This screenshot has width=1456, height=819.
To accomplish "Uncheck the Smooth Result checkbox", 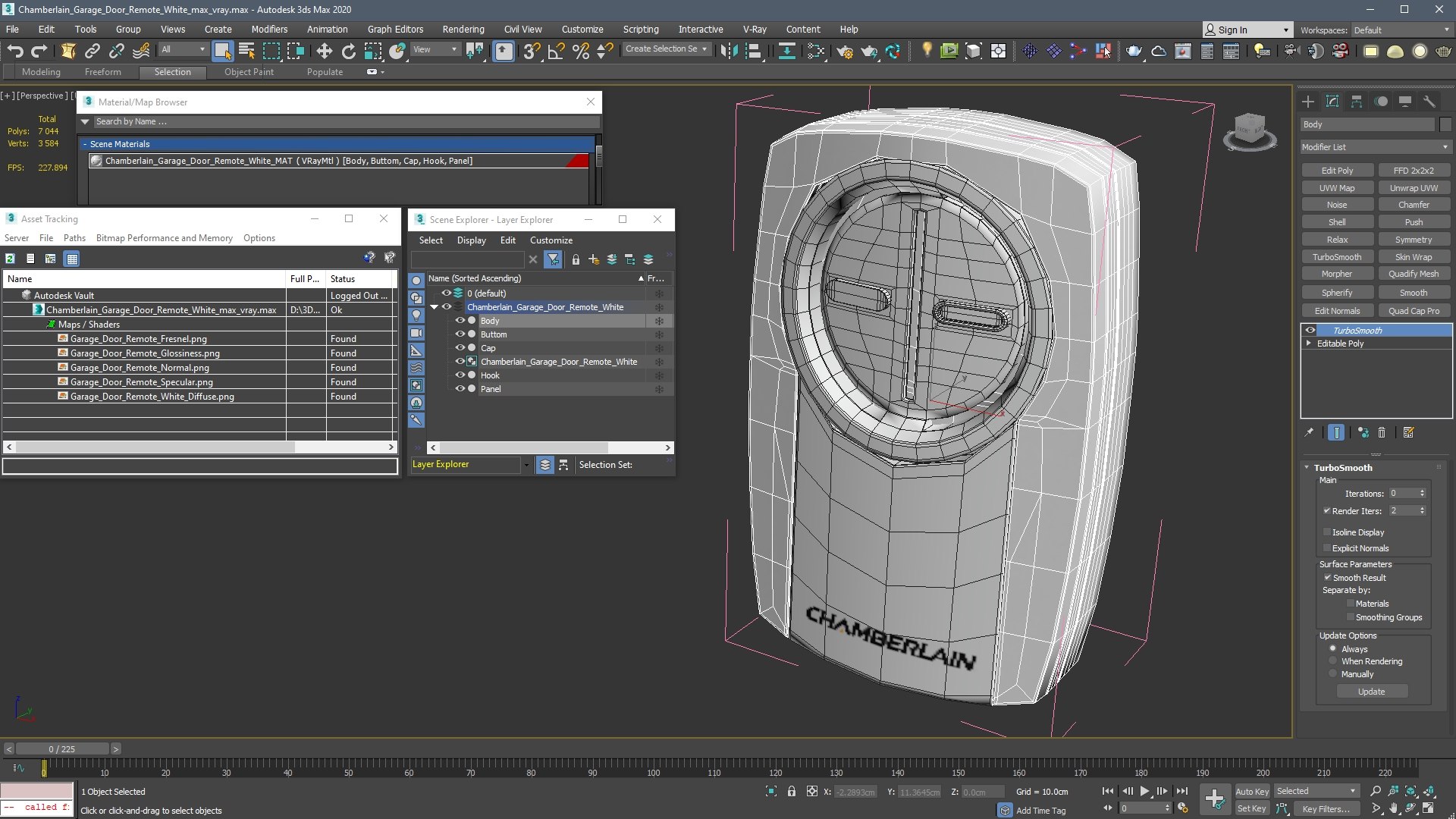I will point(1328,577).
